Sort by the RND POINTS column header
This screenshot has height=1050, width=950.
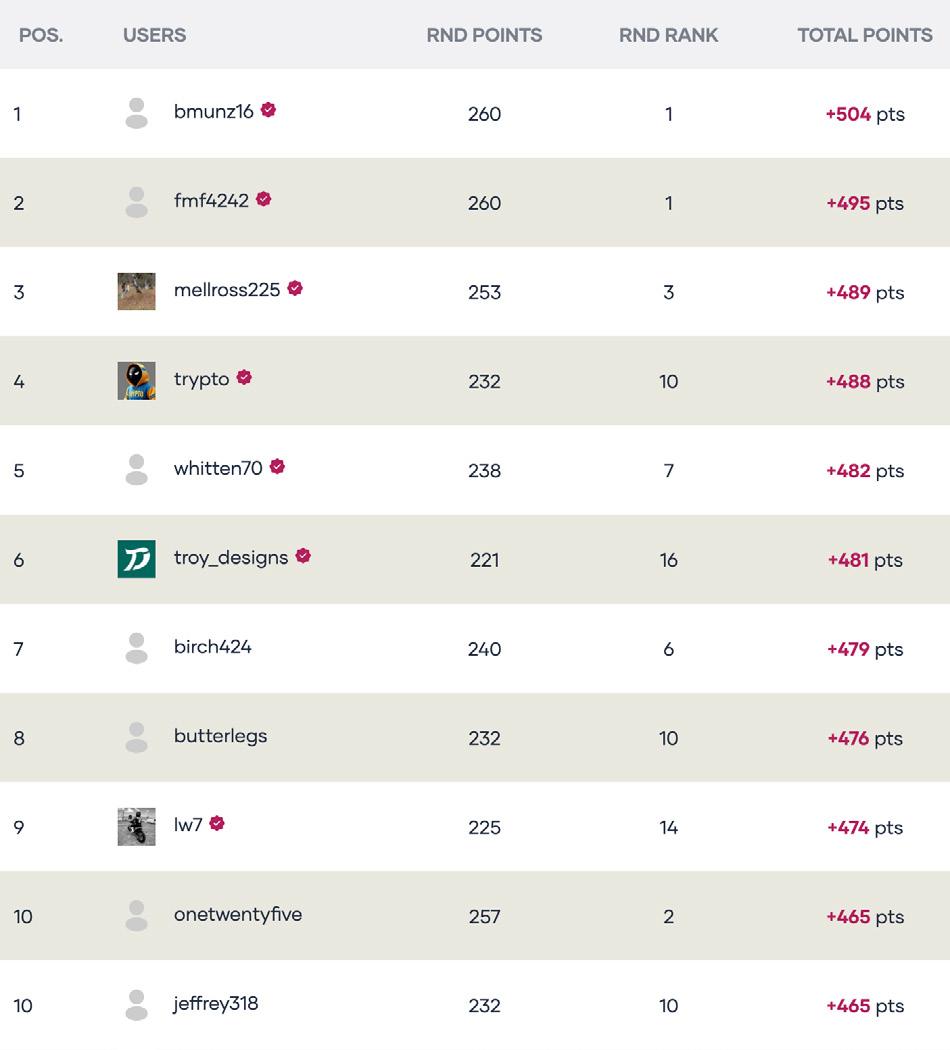(484, 35)
